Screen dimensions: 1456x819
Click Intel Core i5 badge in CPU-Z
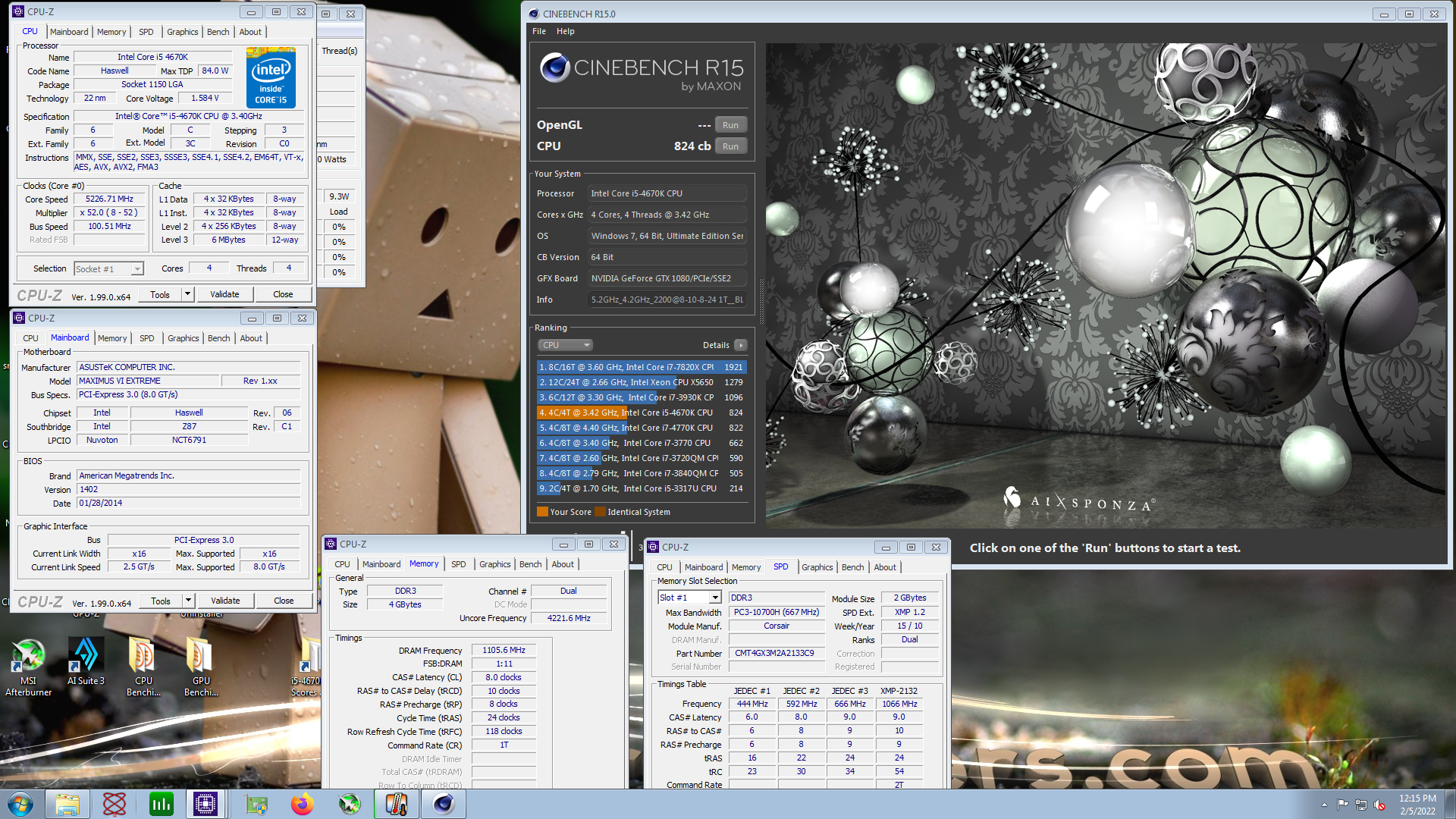click(x=271, y=77)
